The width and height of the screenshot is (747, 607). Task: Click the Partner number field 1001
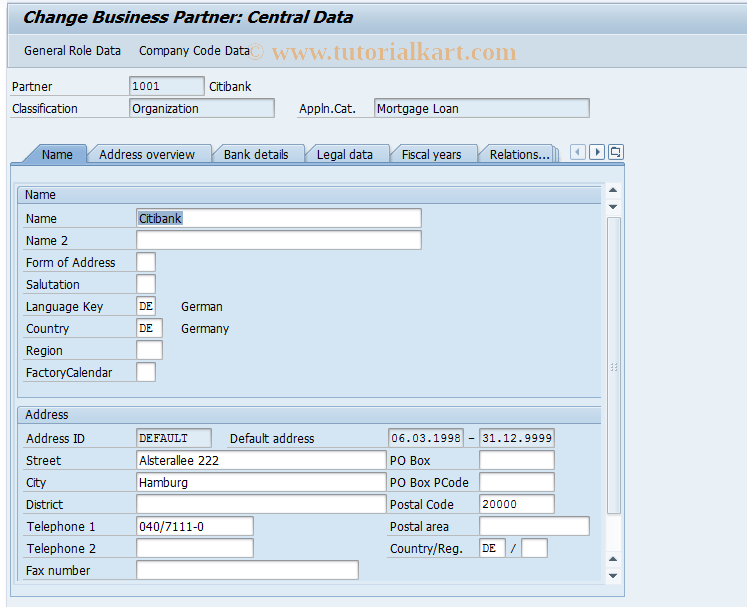pos(167,86)
